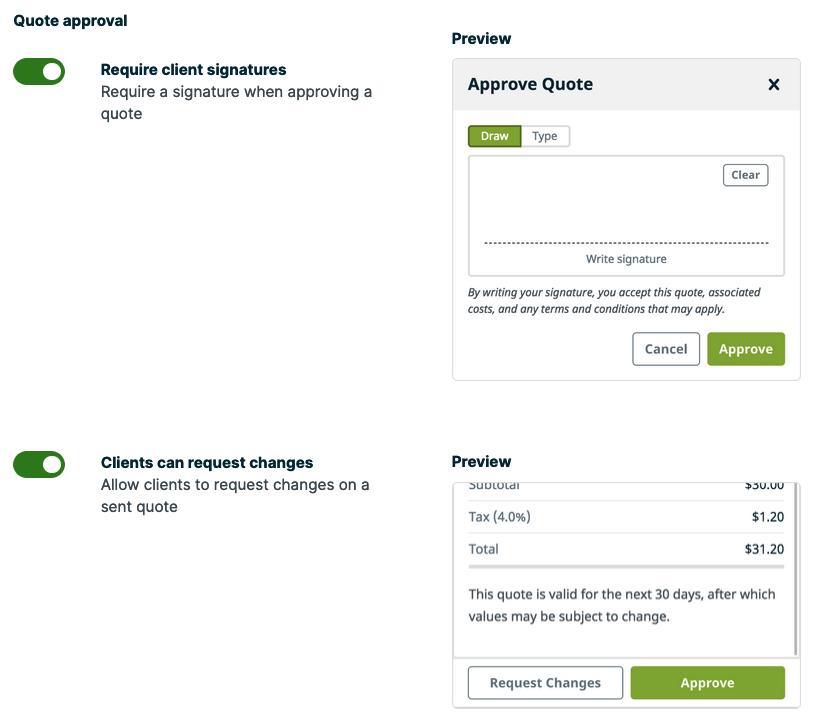The image size is (816, 724).
Task: Close the Approve Quote dialog
Action: (774, 85)
